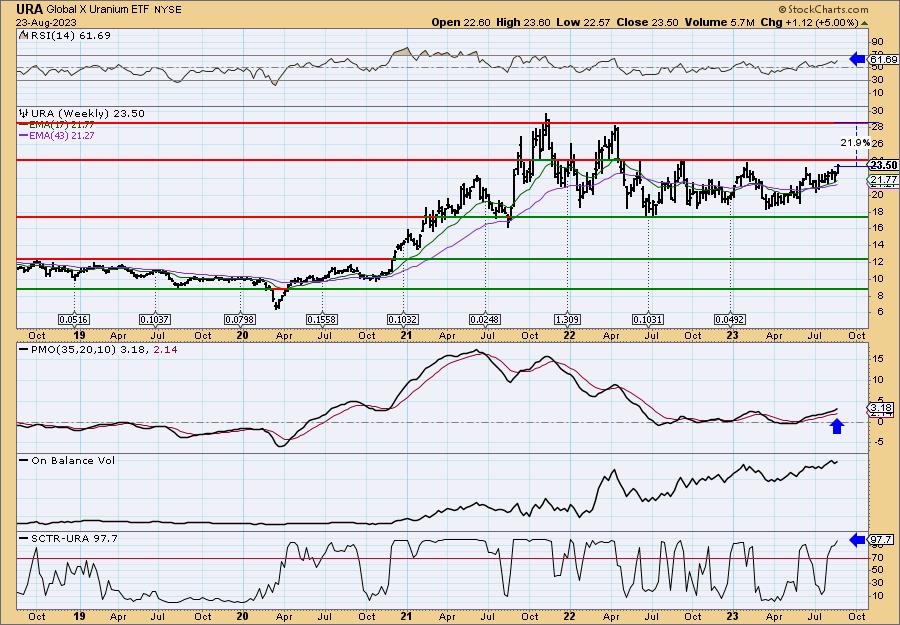This screenshot has height=625, width=900.
Task: Select the SCTR-URA 97.7 panel label
Action: pos(75,538)
